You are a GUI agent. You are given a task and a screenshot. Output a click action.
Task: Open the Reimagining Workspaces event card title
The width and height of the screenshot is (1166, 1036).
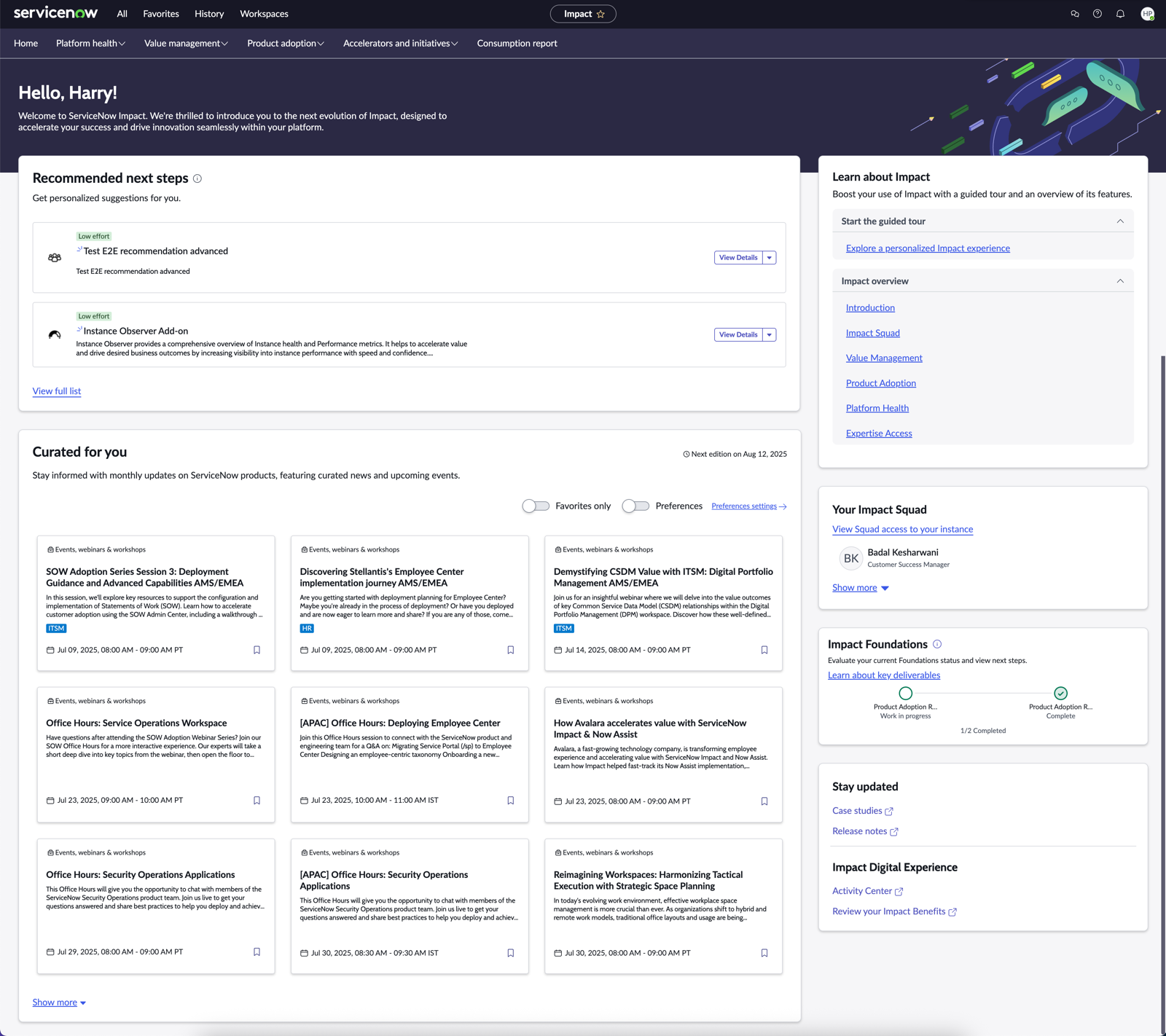click(x=648, y=880)
